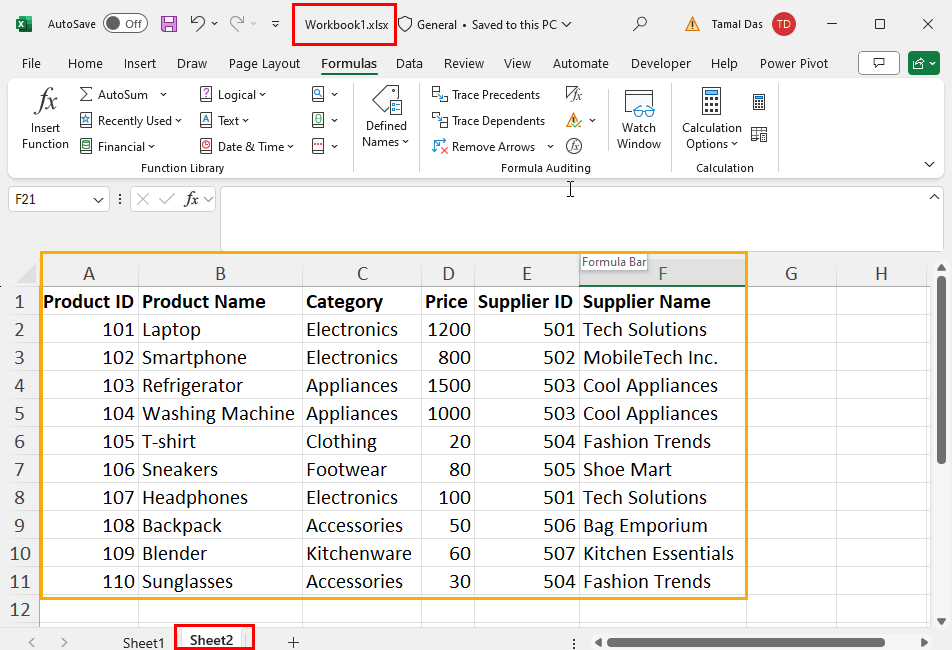Open Customize Quick Access Toolbar dropdown
This screenshot has height=650, width=952.
click(276, 24)
